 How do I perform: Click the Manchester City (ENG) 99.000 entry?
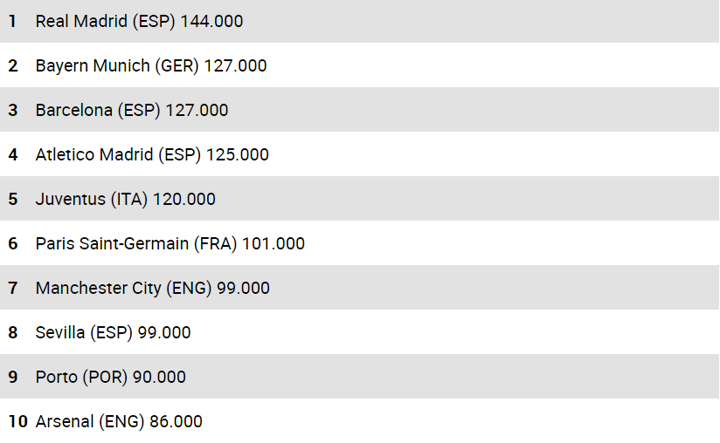point(152,288)
